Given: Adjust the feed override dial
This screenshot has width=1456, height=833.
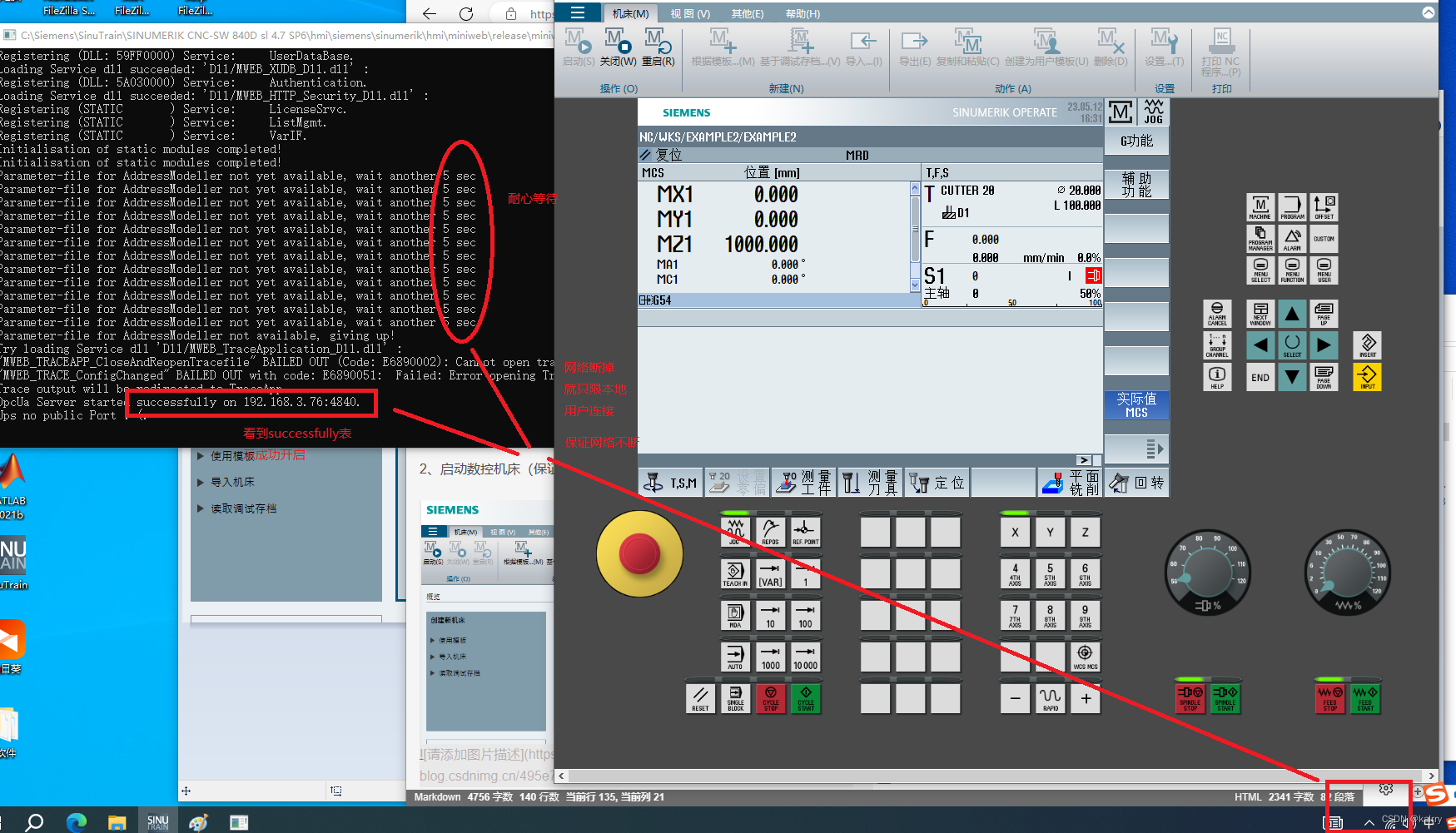Looking at the screenshot, I should pyautogui.click(x=1347, y=573).
